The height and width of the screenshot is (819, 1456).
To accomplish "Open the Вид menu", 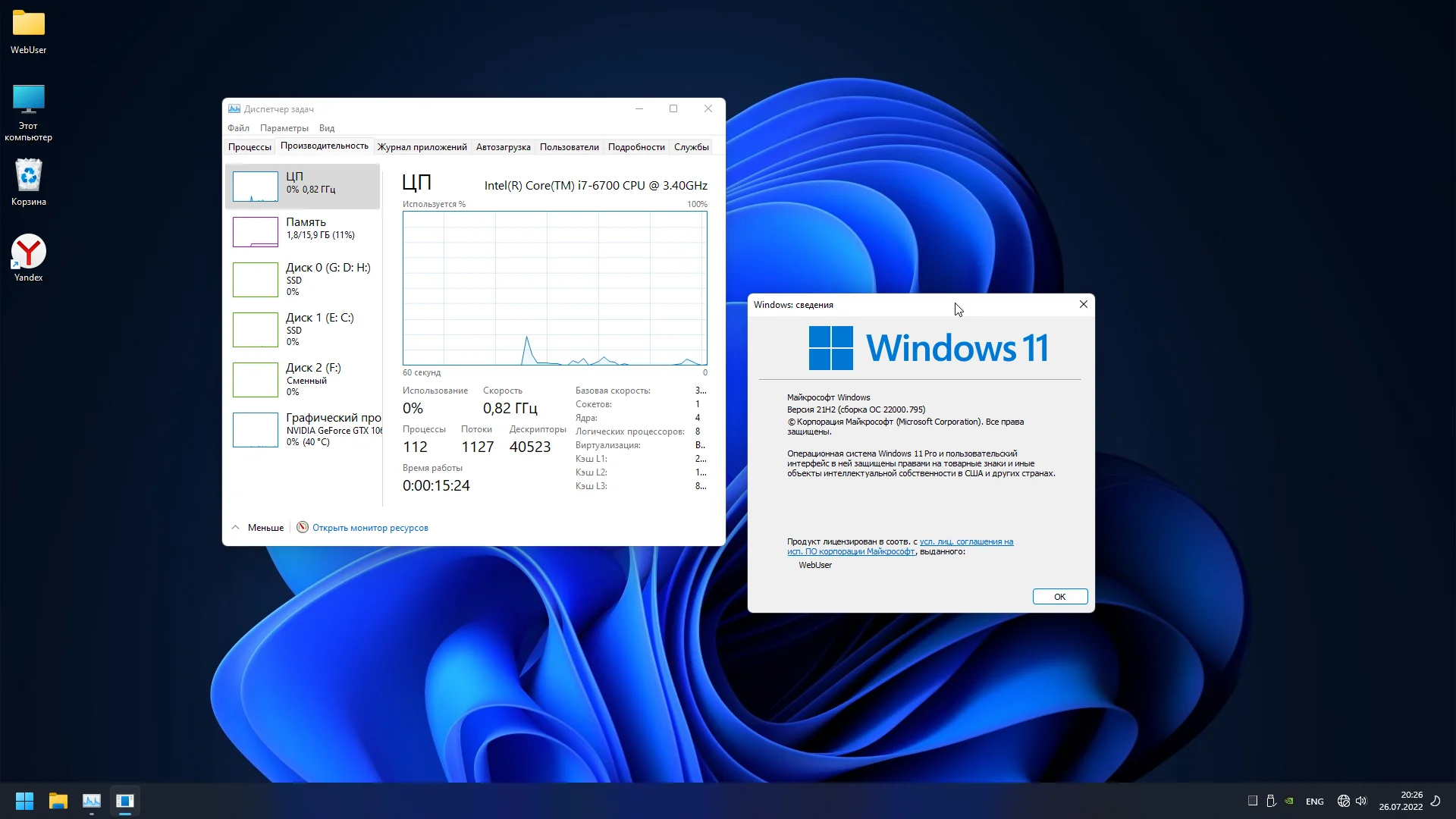I will 327,128.
